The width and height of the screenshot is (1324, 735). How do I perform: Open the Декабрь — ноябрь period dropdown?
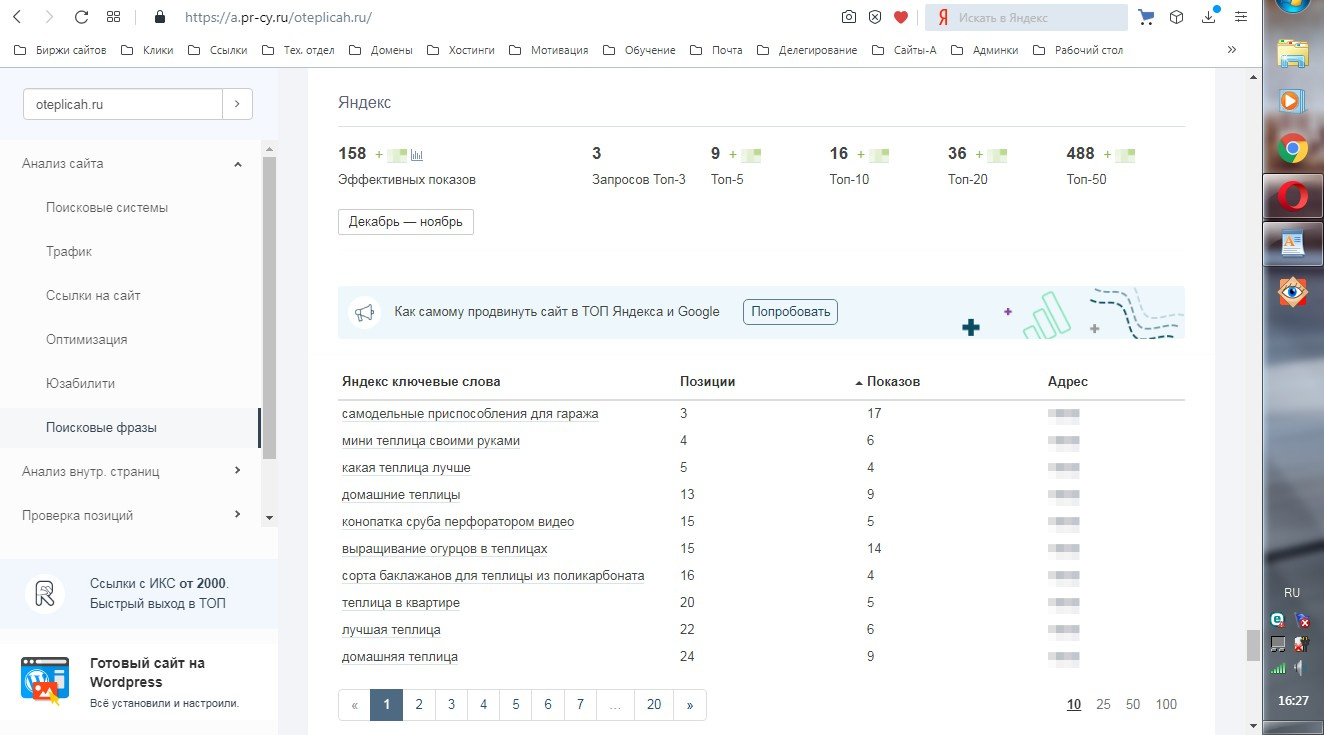click(x=406, y=222)
